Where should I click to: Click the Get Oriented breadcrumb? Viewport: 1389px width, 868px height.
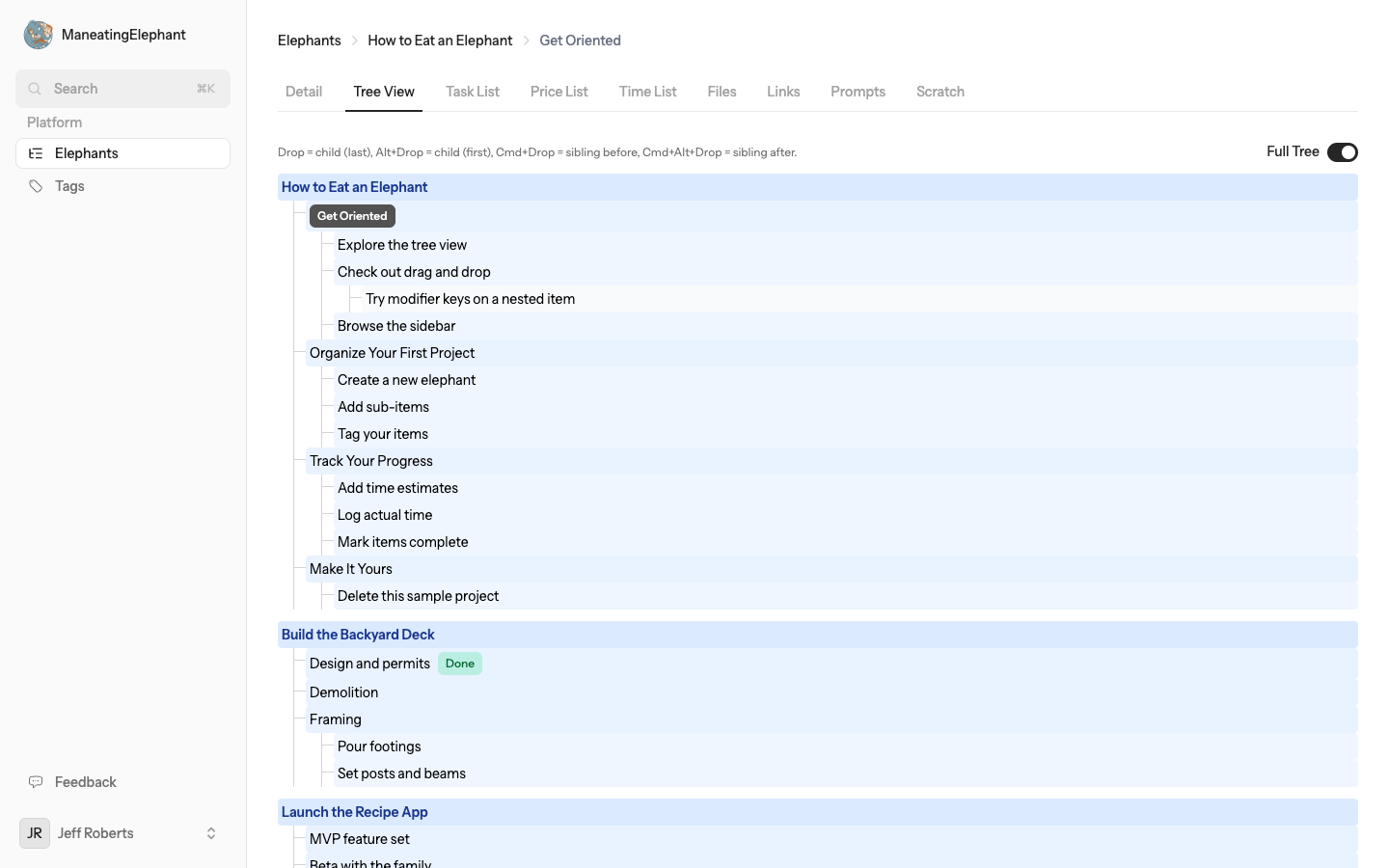[x=581, y=41]
